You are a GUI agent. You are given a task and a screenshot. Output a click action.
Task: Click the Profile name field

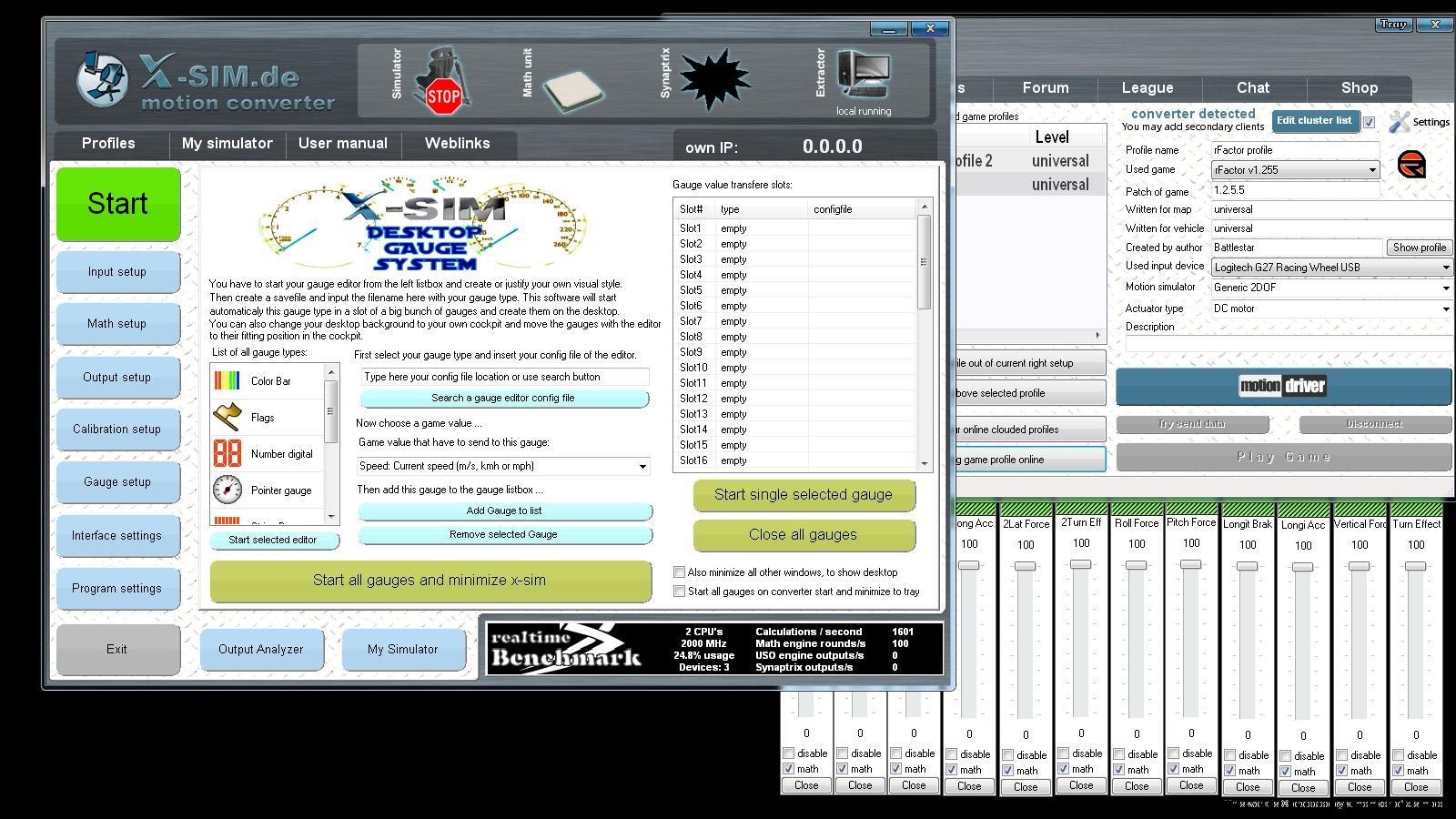[1295, 150]
